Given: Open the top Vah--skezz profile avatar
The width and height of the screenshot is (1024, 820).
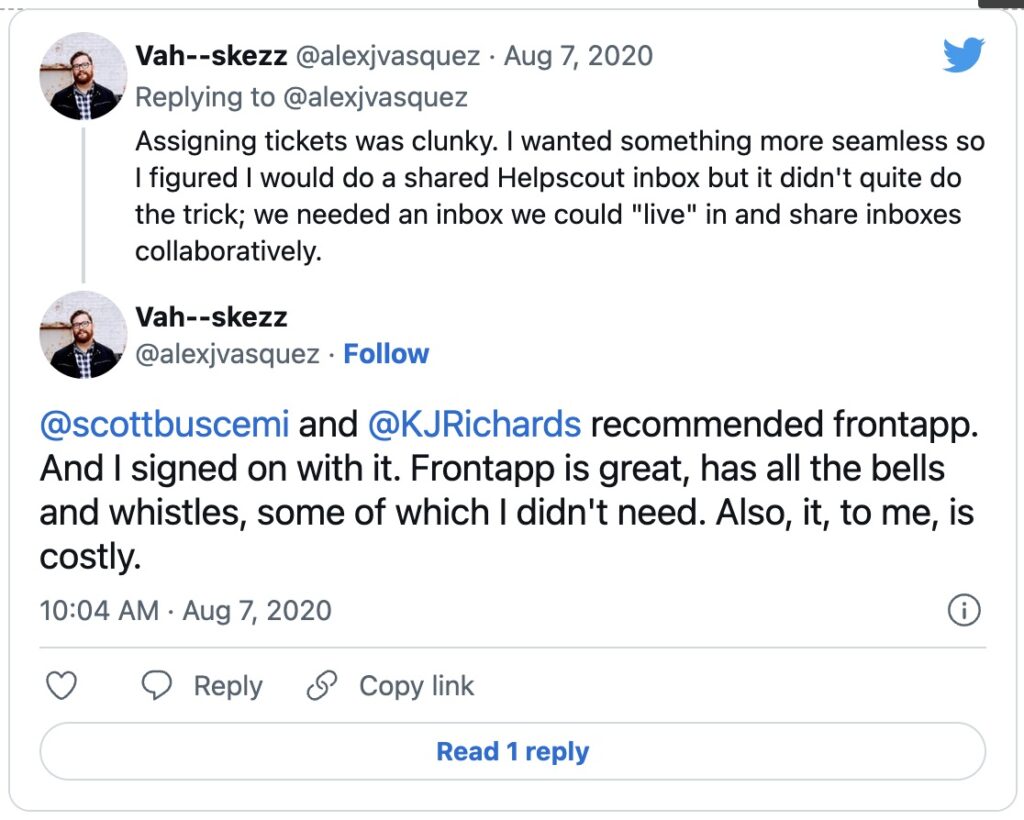Looking at the screenshot, I should [83, 76].
